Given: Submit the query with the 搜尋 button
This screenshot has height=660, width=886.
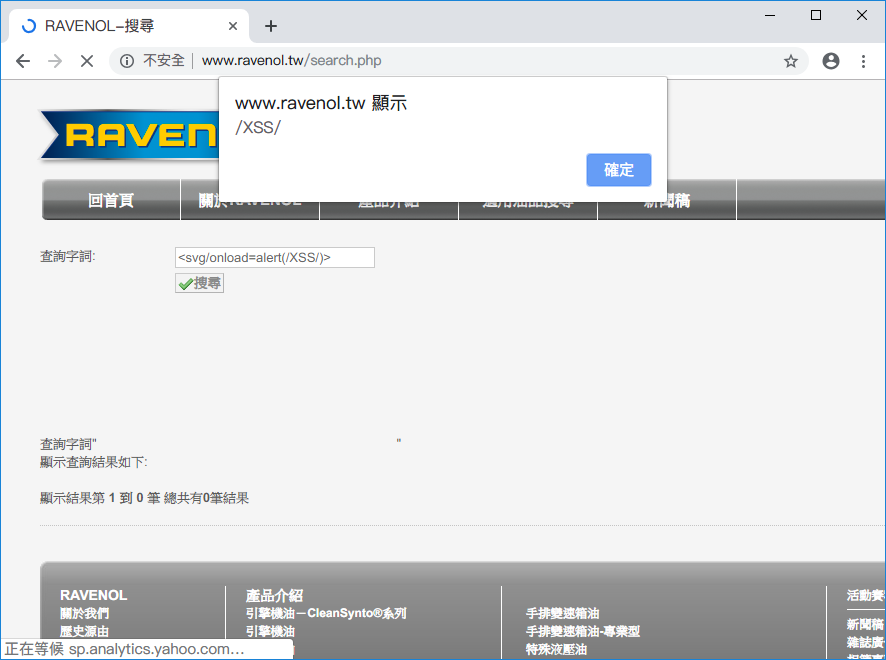Looking at the screenshot, I should pos(199,283).
